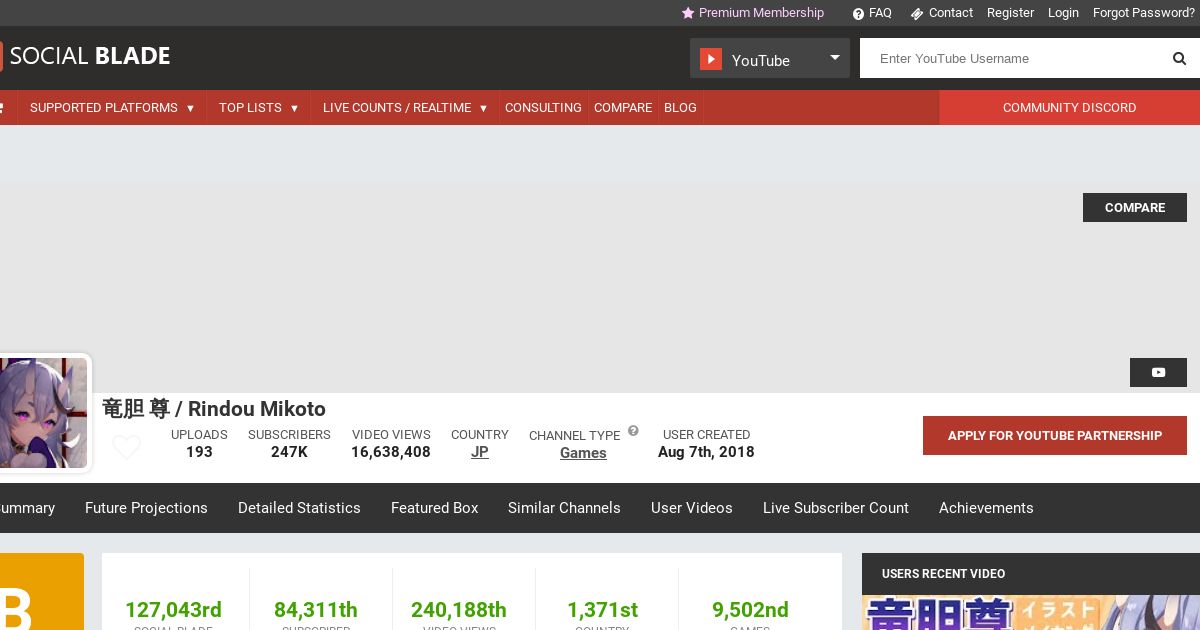Viewport: 1200px width, 630px height.
Task: Click the 1,371st country rank
Action: coord(602,610)
